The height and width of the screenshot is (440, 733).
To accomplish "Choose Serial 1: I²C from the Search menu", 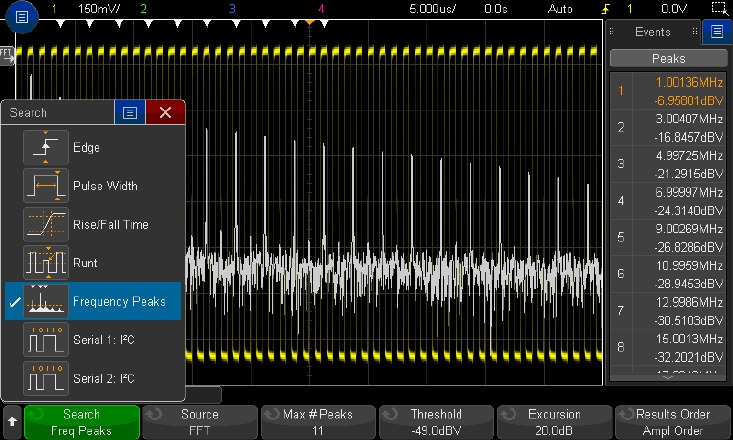I will click(93, 339).
